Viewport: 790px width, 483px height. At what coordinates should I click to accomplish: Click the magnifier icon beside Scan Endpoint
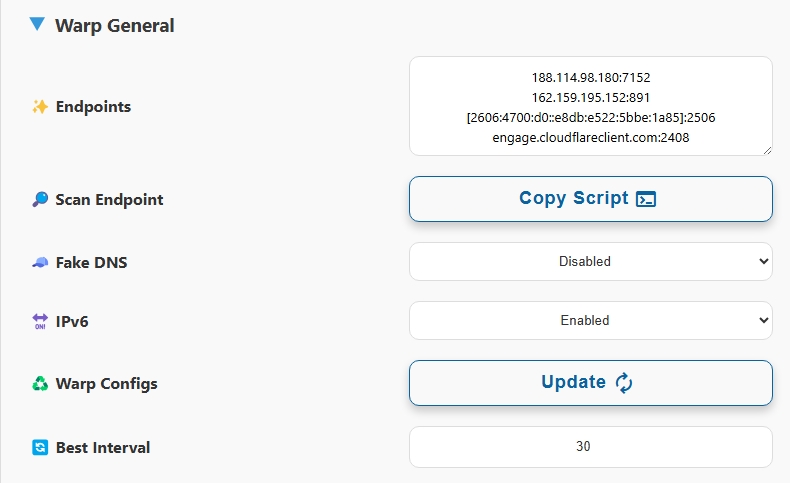(x=40, y=199)
